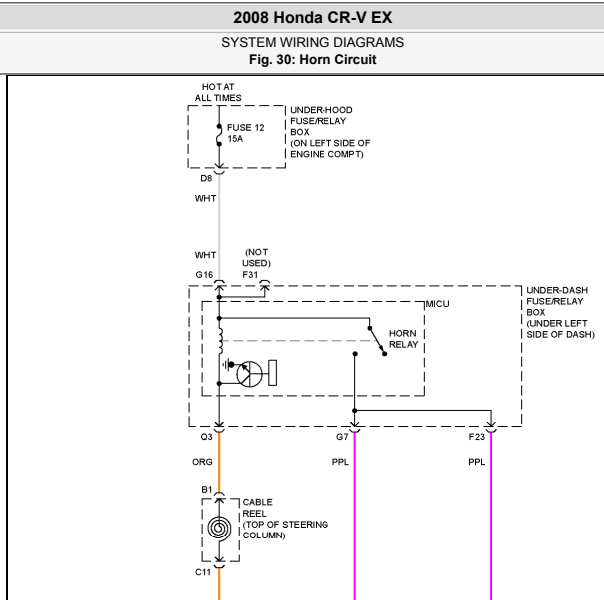Click the 'Fig. 30: Horn Circuit' caption
604x600 pixels.
click(x=312, y=60)
